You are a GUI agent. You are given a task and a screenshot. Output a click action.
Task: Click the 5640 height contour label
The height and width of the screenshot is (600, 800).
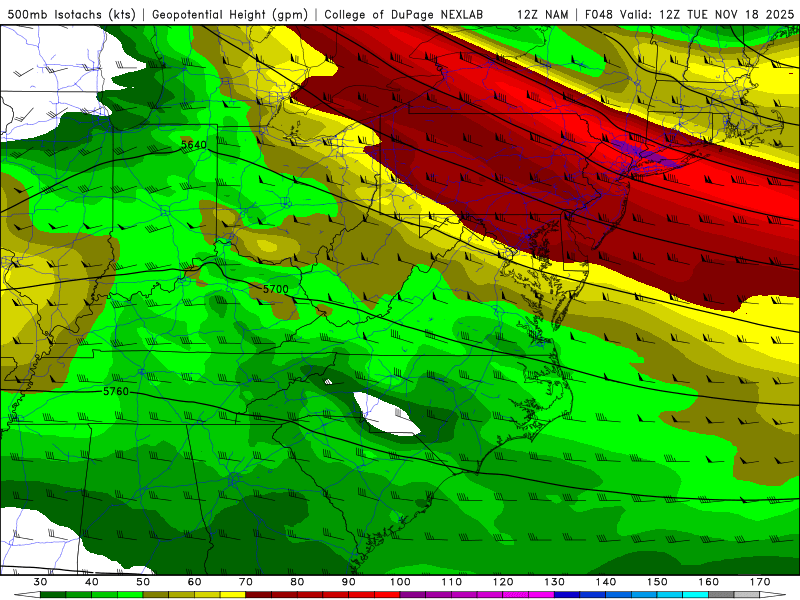194,145
